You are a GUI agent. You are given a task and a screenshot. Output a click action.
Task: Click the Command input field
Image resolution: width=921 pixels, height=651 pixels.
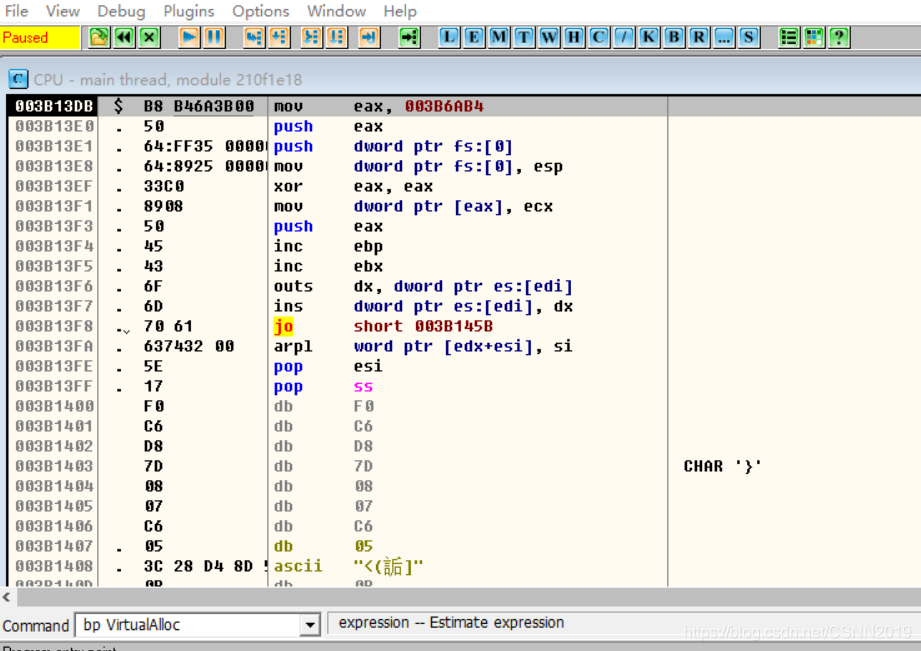click(x=188, y=625)
